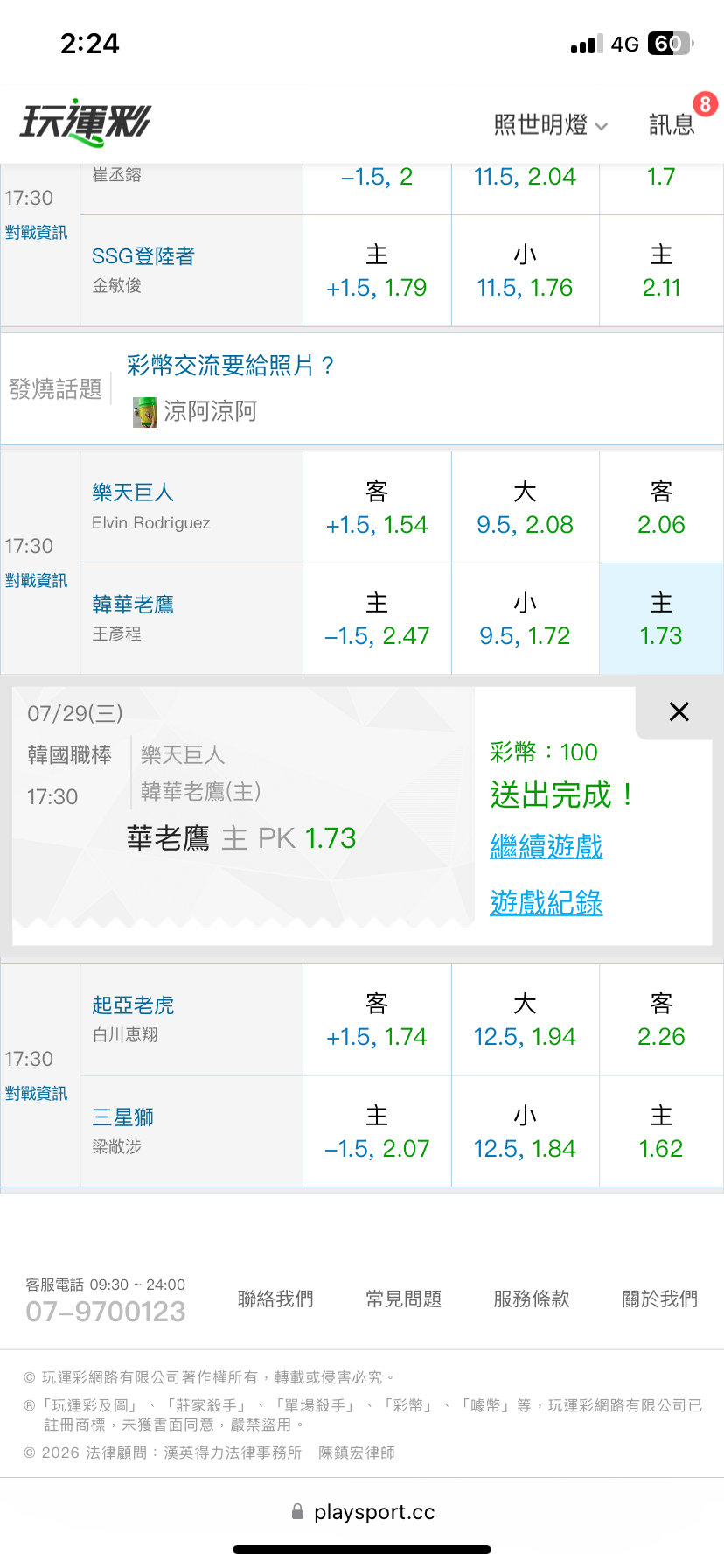Tap the avatar of 涼阿涼阿
This screenshot has height=1568, width=724.
click(x=145, y=412)
